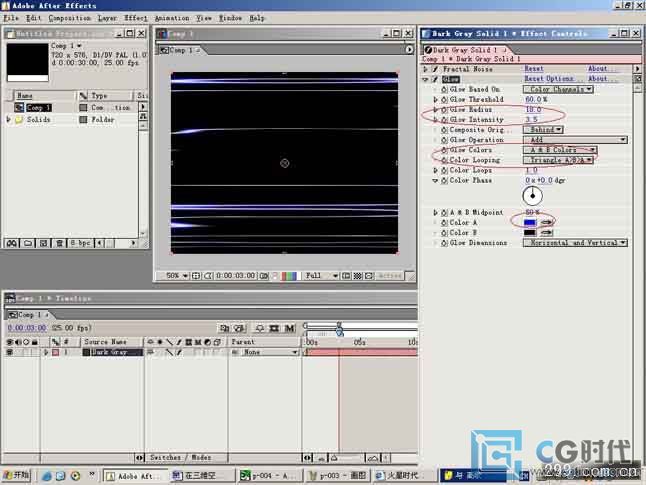
Task: Open Glow Operation dropdown showing Add
Action: (x=576, y=140)
